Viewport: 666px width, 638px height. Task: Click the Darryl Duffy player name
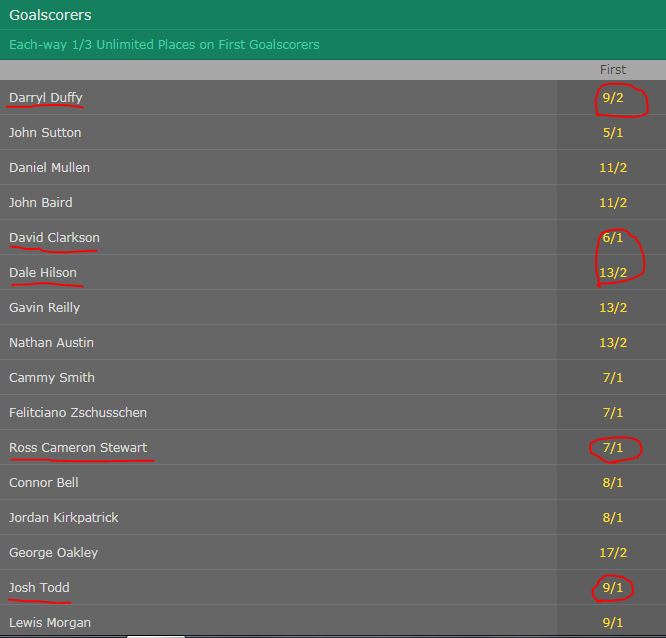click(45, 97)
